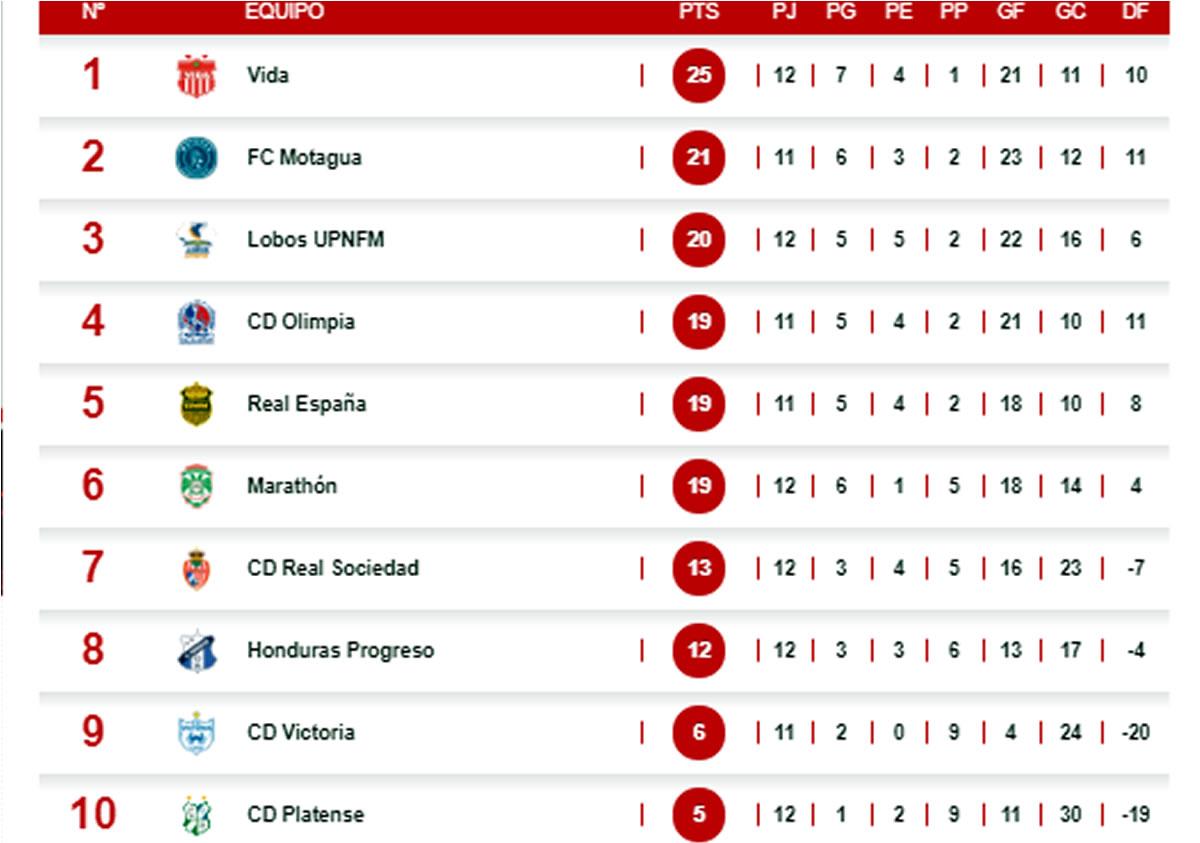This screenshot has height=843, width=1200.
Task: Click the Honduras Progreso team logo
Action: (196, 650)
